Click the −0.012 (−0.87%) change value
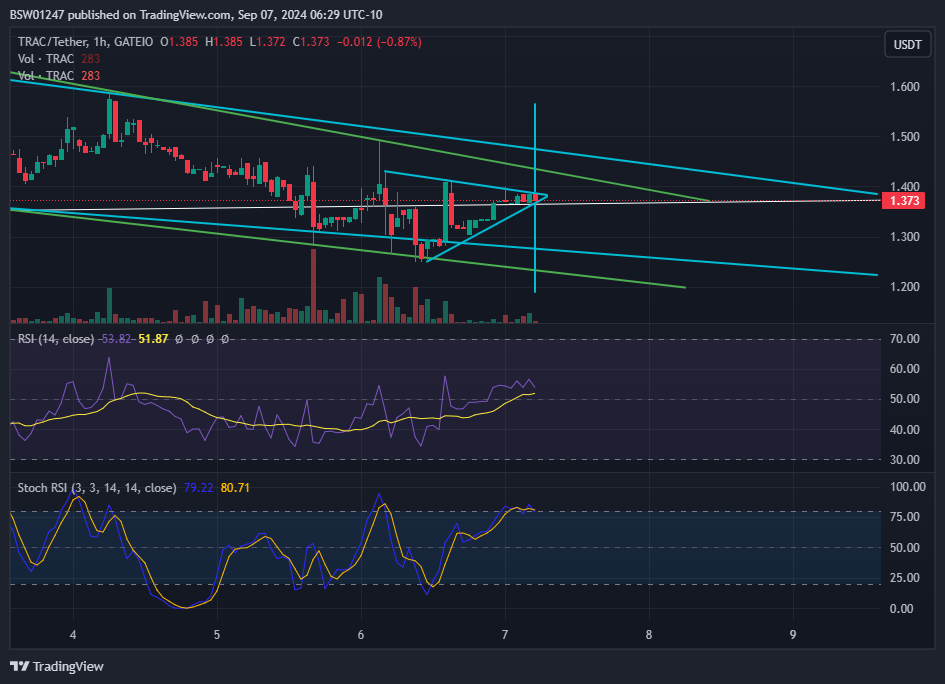Viewport: 945px width, 684px height. click(x=379, y=42)
